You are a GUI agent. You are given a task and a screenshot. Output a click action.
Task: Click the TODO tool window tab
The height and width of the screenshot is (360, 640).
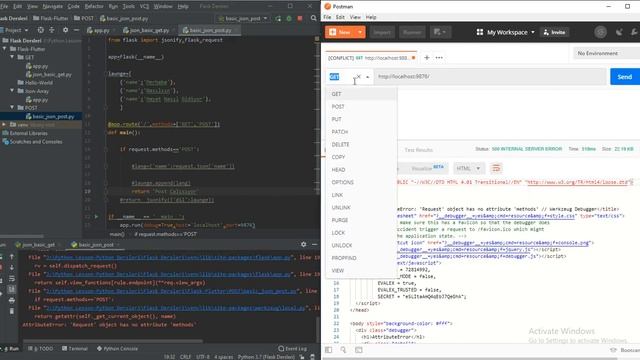(x=41, y=349)
